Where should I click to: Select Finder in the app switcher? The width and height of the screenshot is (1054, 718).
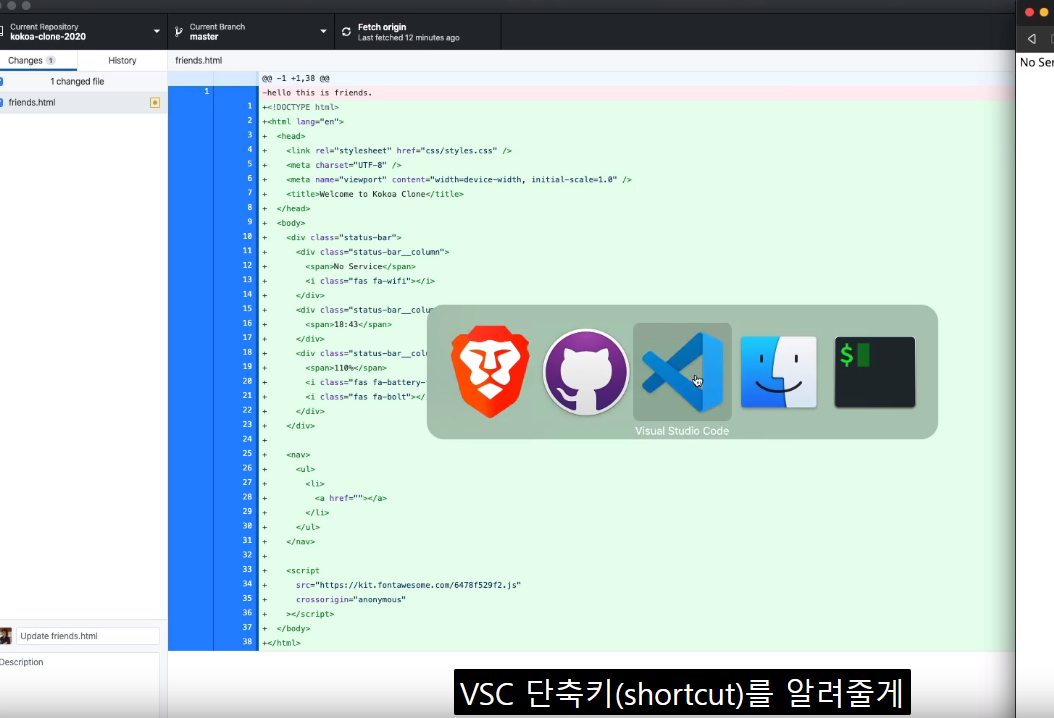click(778, 372)
